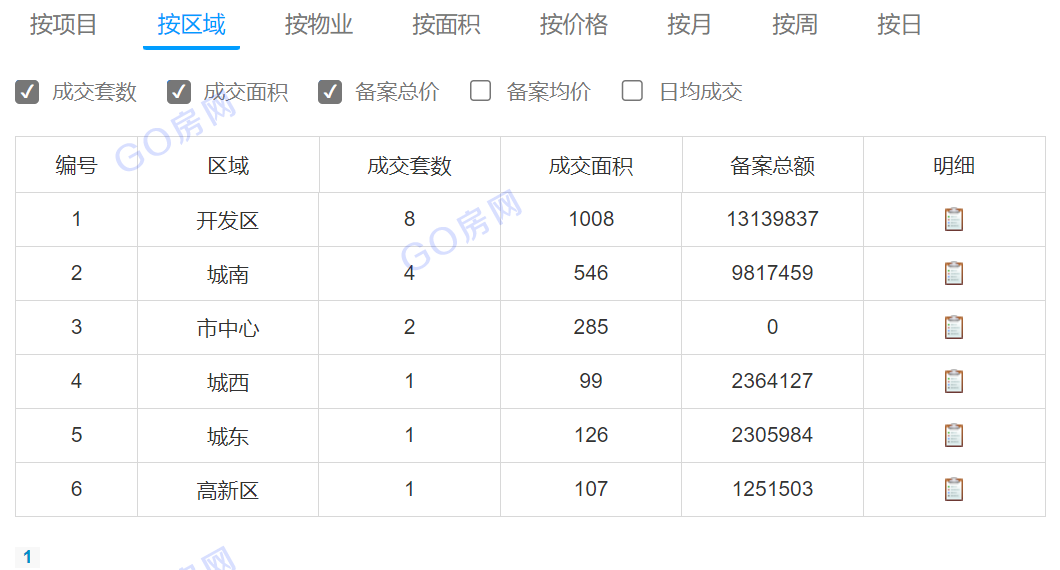The image size is (1060, 570).
Task: Uncheck the 备案总价 checkbox
Action: coord(330,92)
